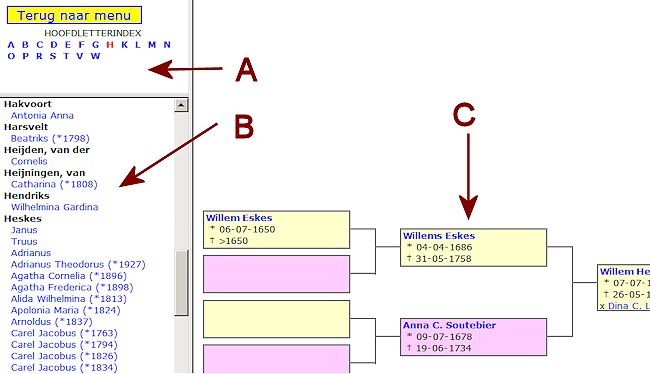
Task: Click empty pink box below Willem Eskes
Action: [x=276, y=274]
